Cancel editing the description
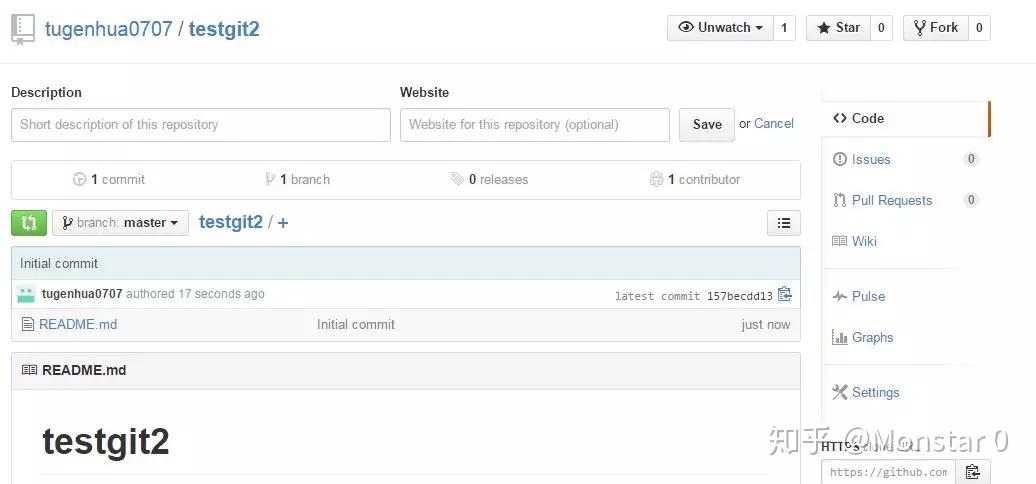The image size is (1036, 484). 774,123
